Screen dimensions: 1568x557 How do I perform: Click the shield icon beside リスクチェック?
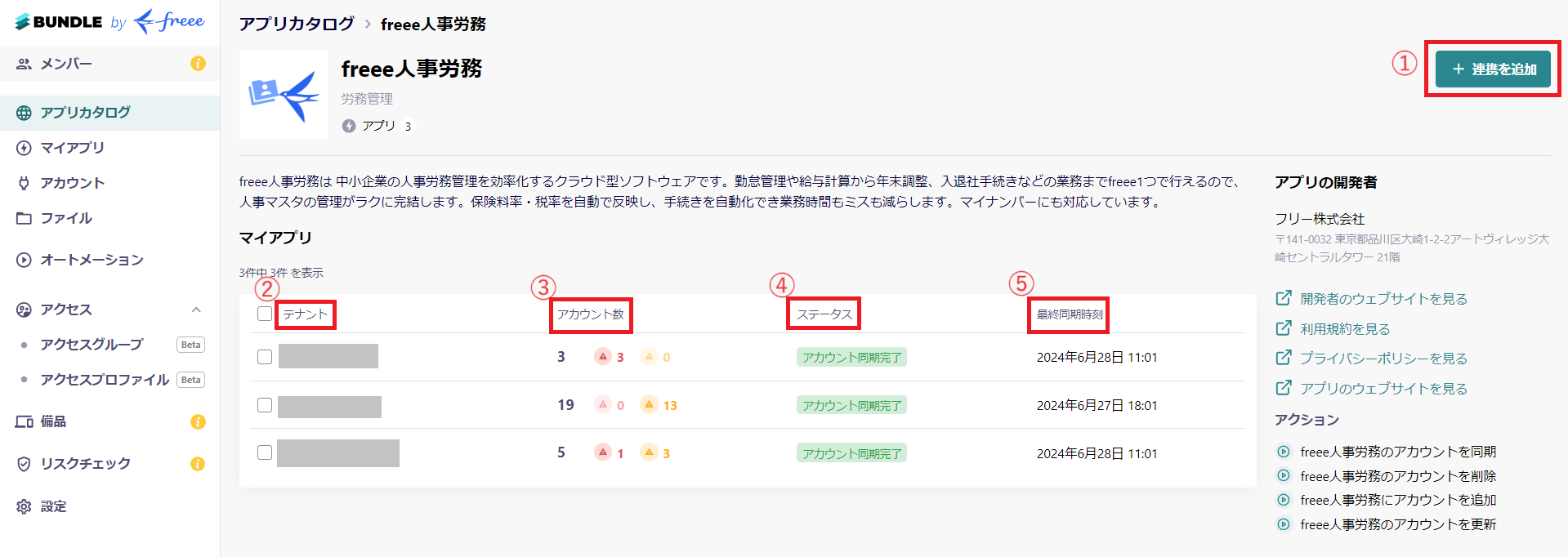pyautogui.click(x=25, y=464)
